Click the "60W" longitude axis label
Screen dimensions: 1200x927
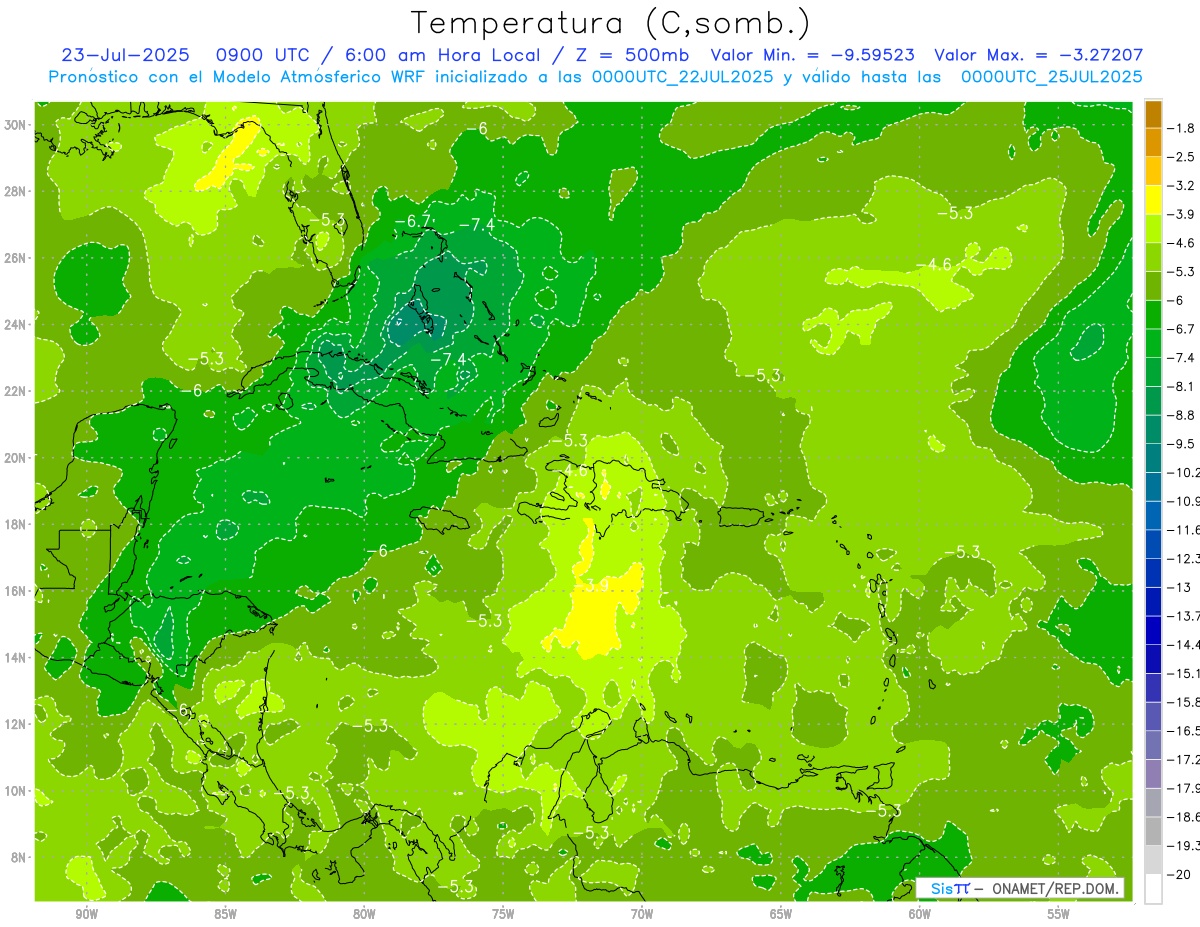920,914
